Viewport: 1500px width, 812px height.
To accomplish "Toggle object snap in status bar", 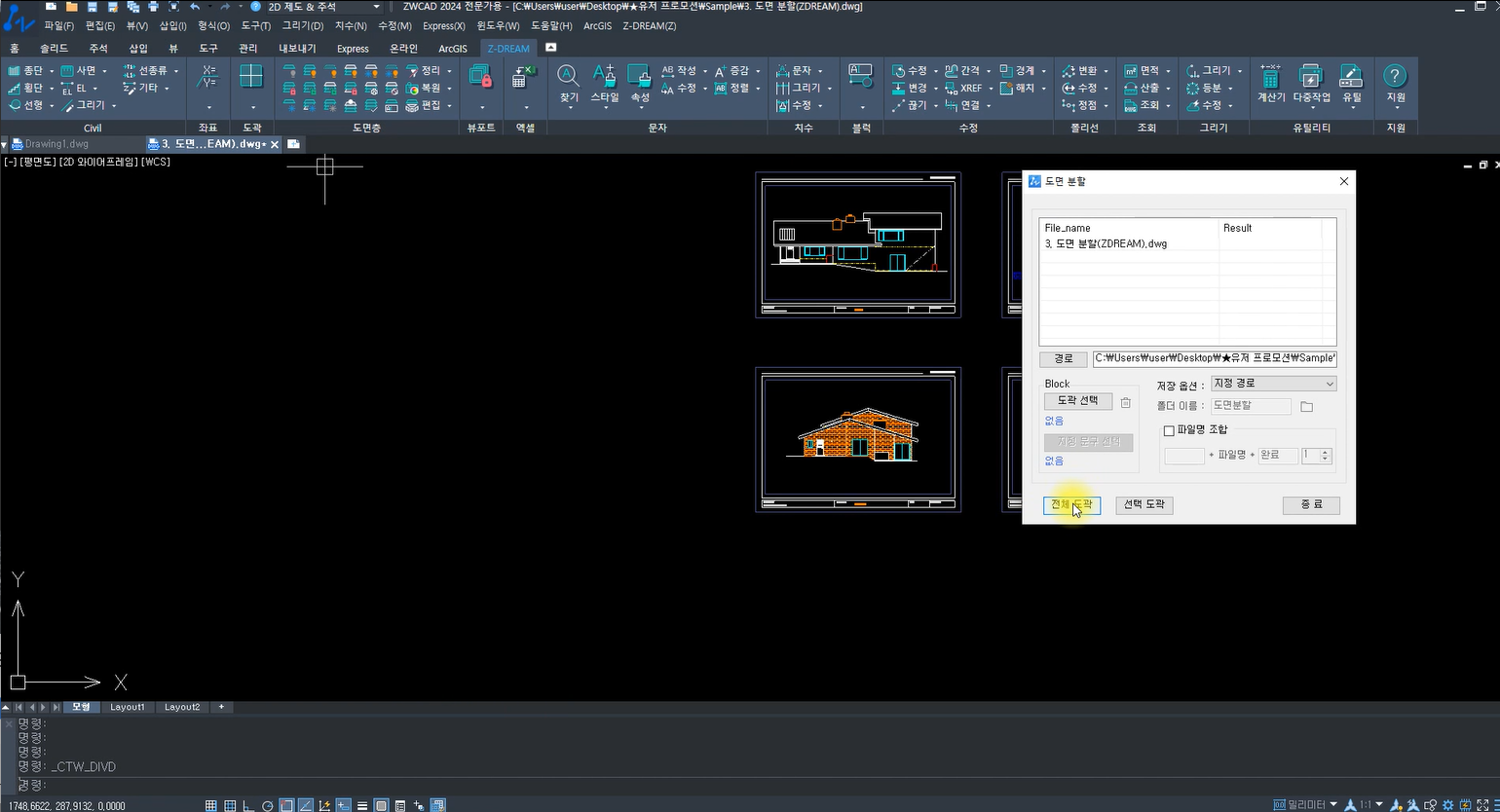I will pos(286,805).
